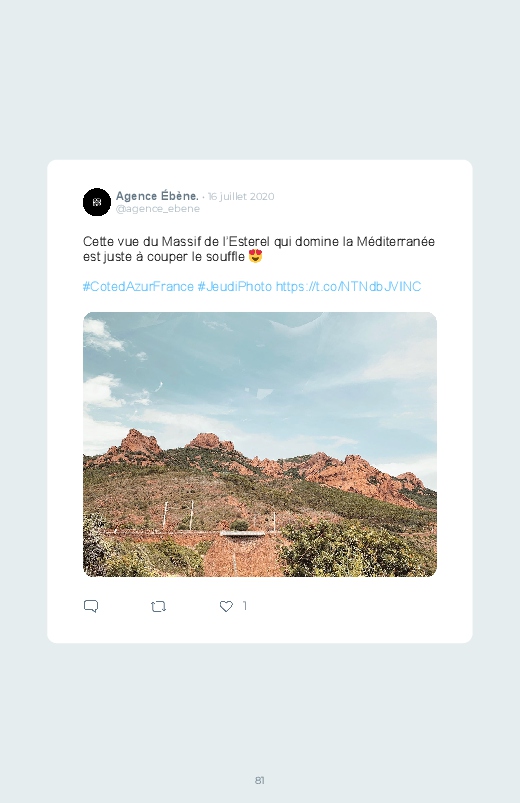Click the Agence Ébène account name
This screenshot has height=803, width=520.
pos(157,196)
